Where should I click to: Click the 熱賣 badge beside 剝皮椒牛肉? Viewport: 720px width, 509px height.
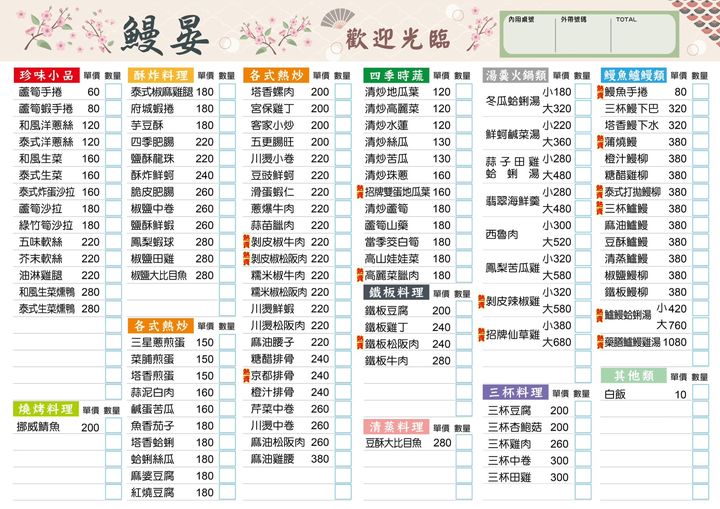(246, 242)
